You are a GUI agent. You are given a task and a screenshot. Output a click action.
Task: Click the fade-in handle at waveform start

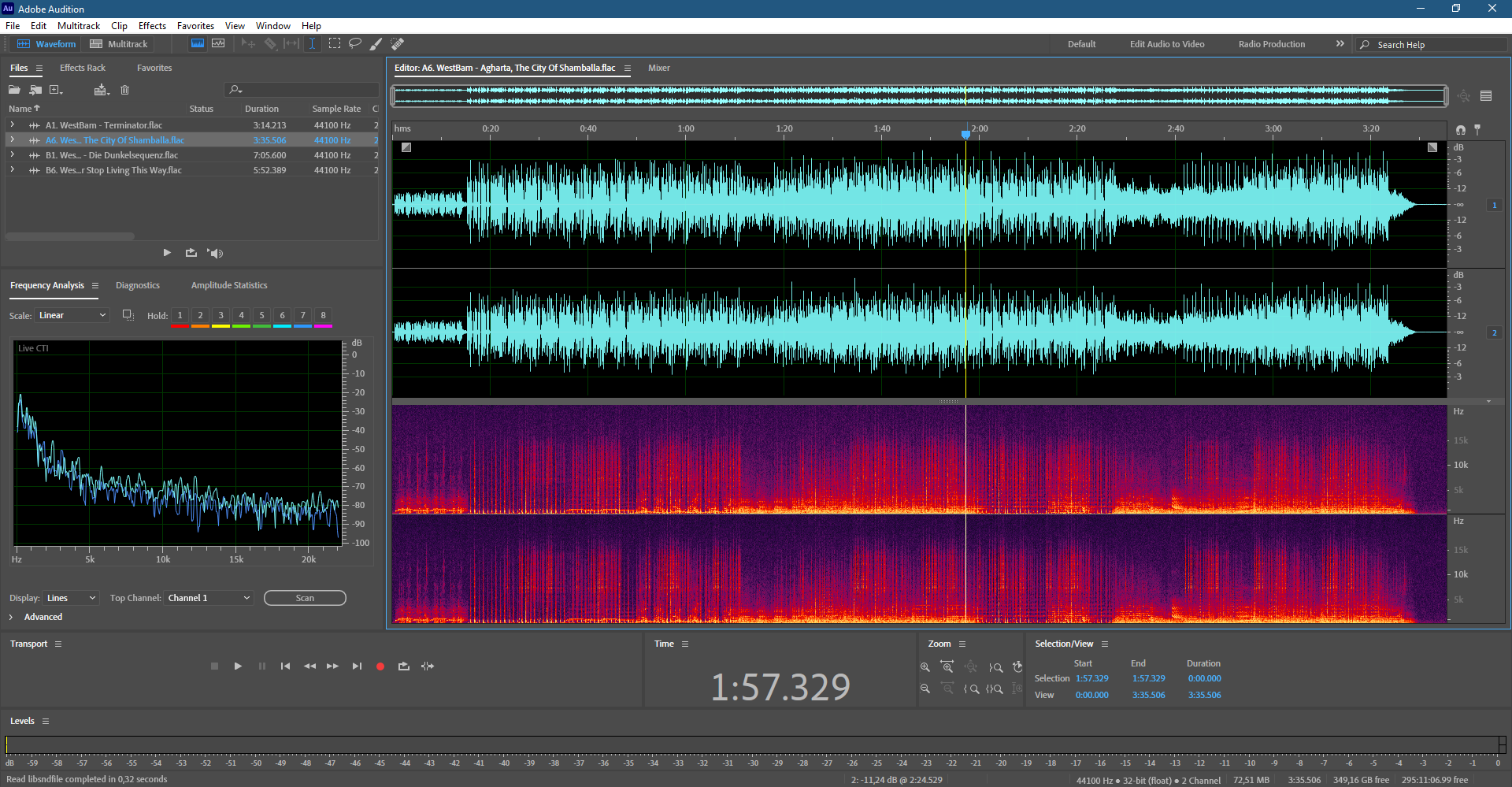pyautogui.click(x=406, y=147)
